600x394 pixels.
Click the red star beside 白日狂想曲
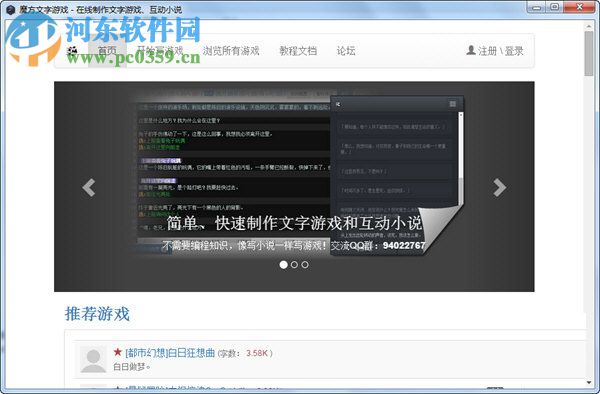(117, 352)
